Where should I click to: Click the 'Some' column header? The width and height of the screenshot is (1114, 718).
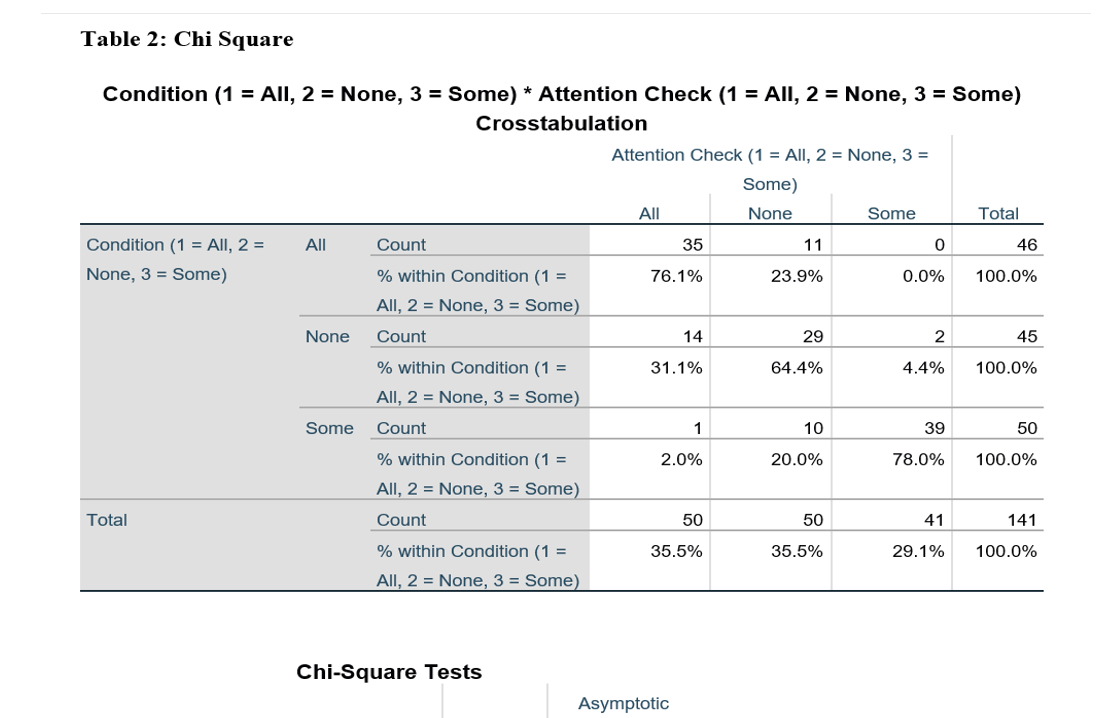point(891,213)
